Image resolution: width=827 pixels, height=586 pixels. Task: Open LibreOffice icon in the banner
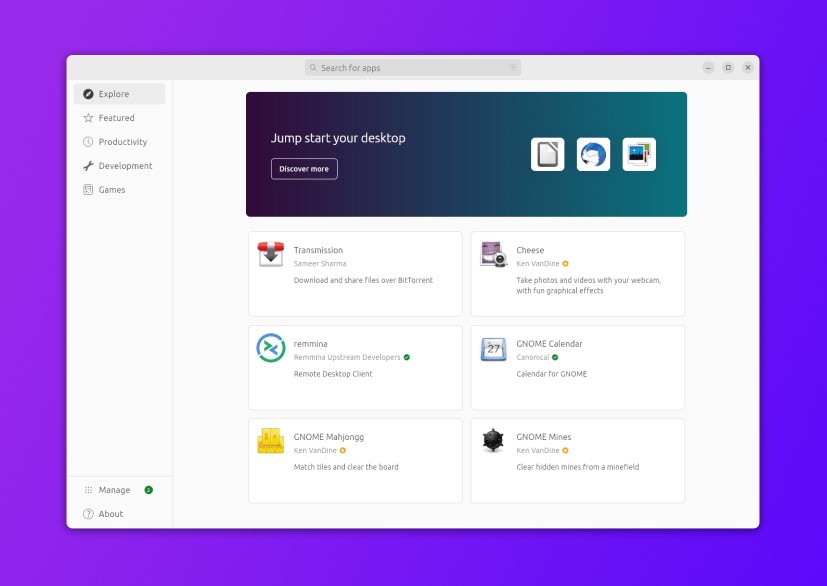click(x=547, y=155)
